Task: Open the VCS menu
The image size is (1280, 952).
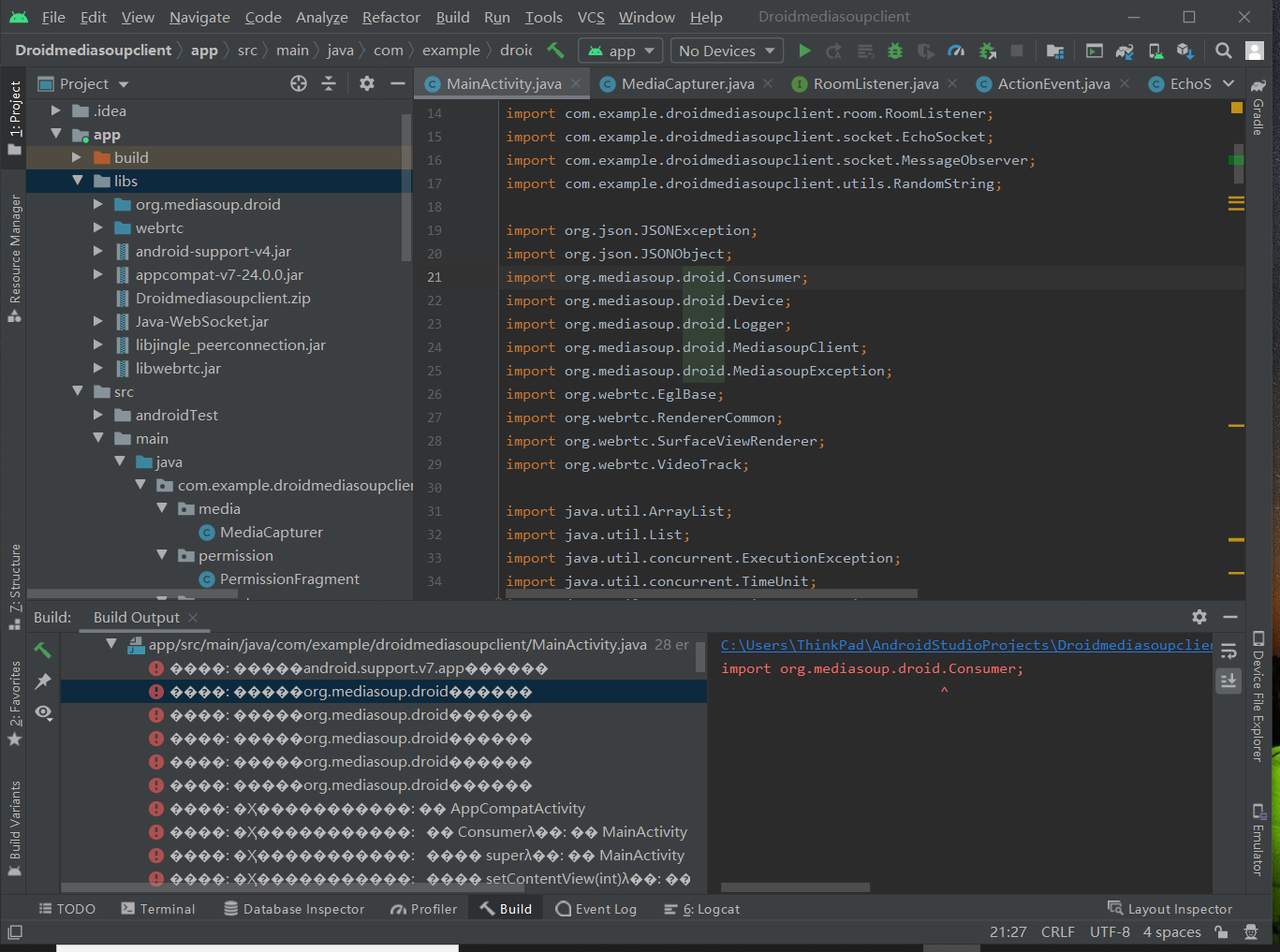Action: point(591,17)
